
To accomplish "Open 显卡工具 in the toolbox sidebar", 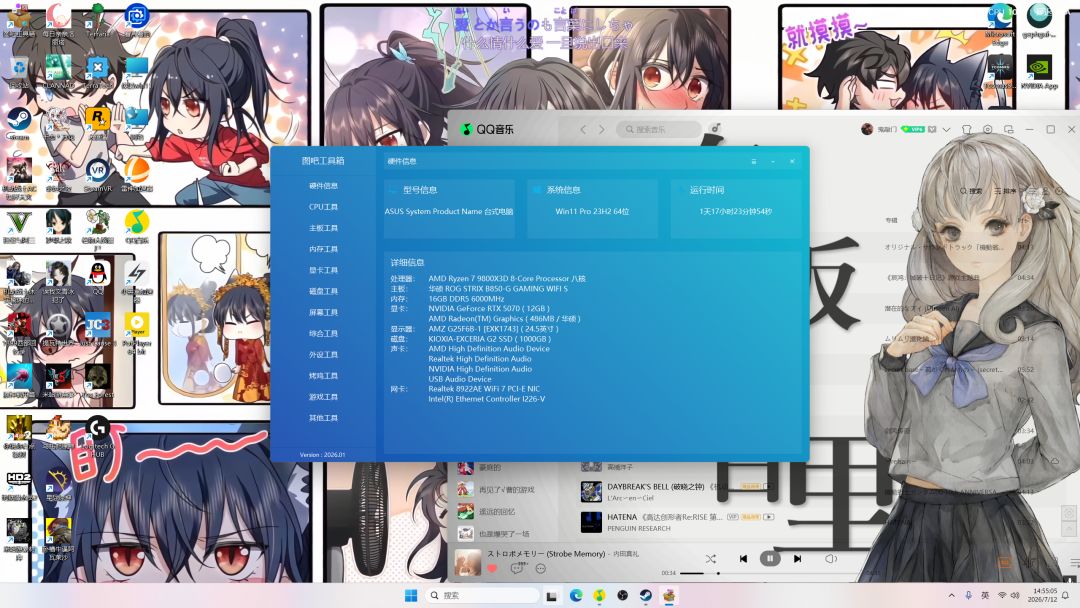I will click(x=323, y=271).
